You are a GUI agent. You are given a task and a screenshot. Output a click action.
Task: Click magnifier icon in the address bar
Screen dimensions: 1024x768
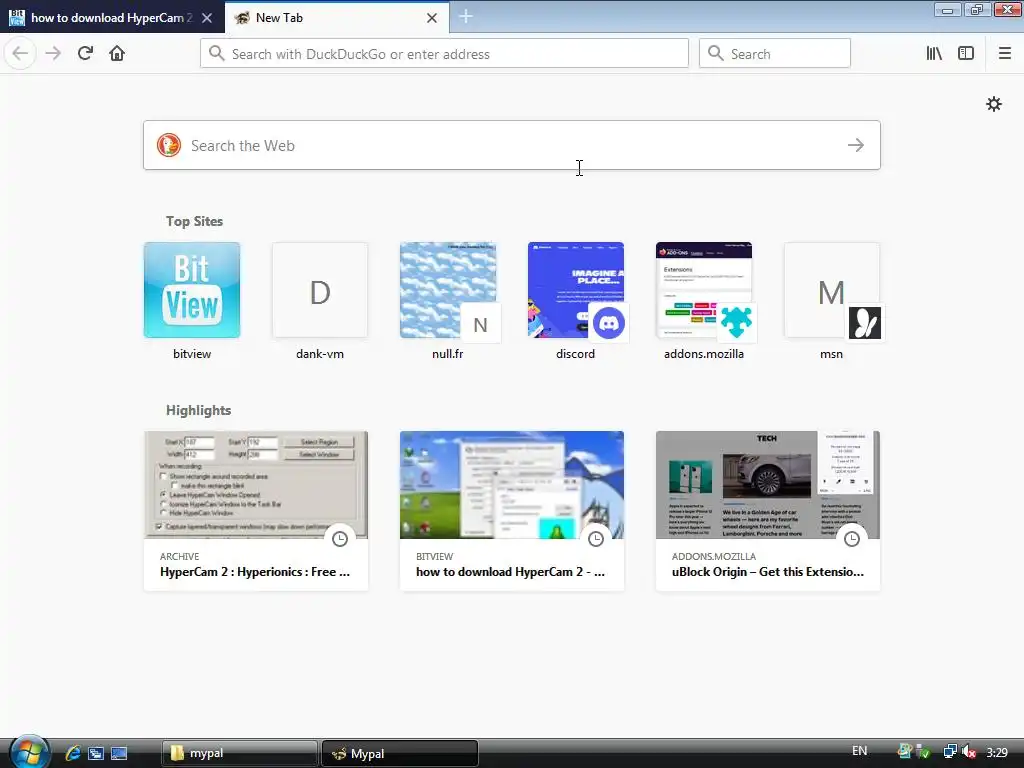point(216,54)
